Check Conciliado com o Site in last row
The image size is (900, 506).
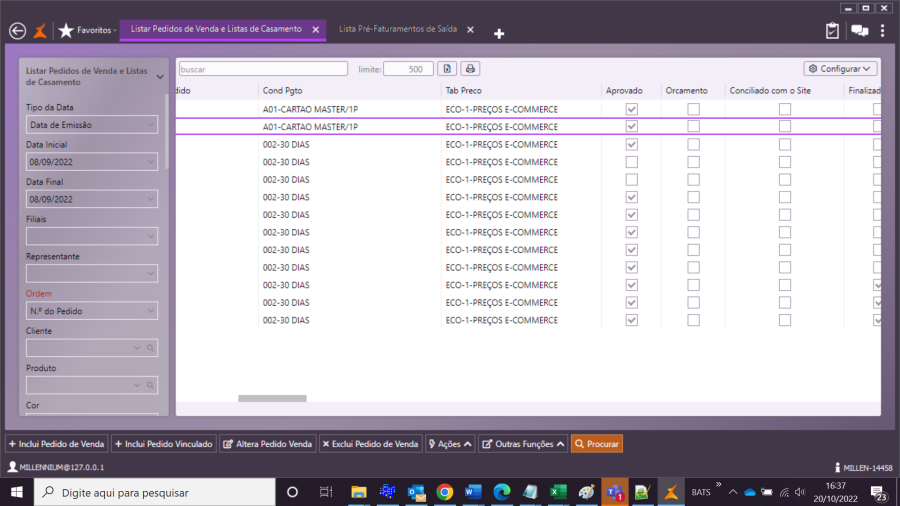[785, 320]
